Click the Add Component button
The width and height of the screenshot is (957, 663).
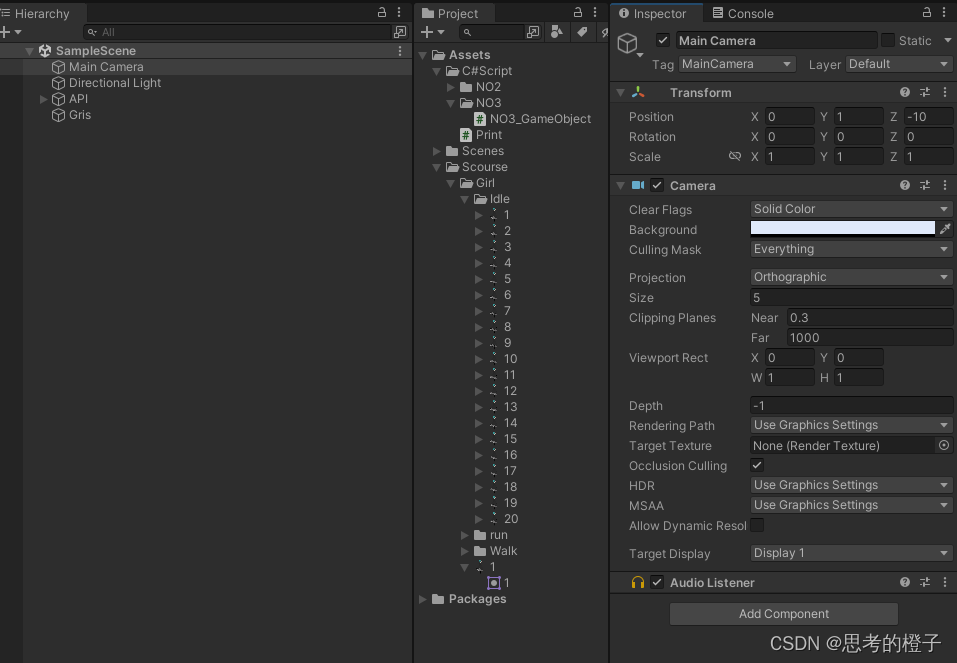click(x=783, y=613)
